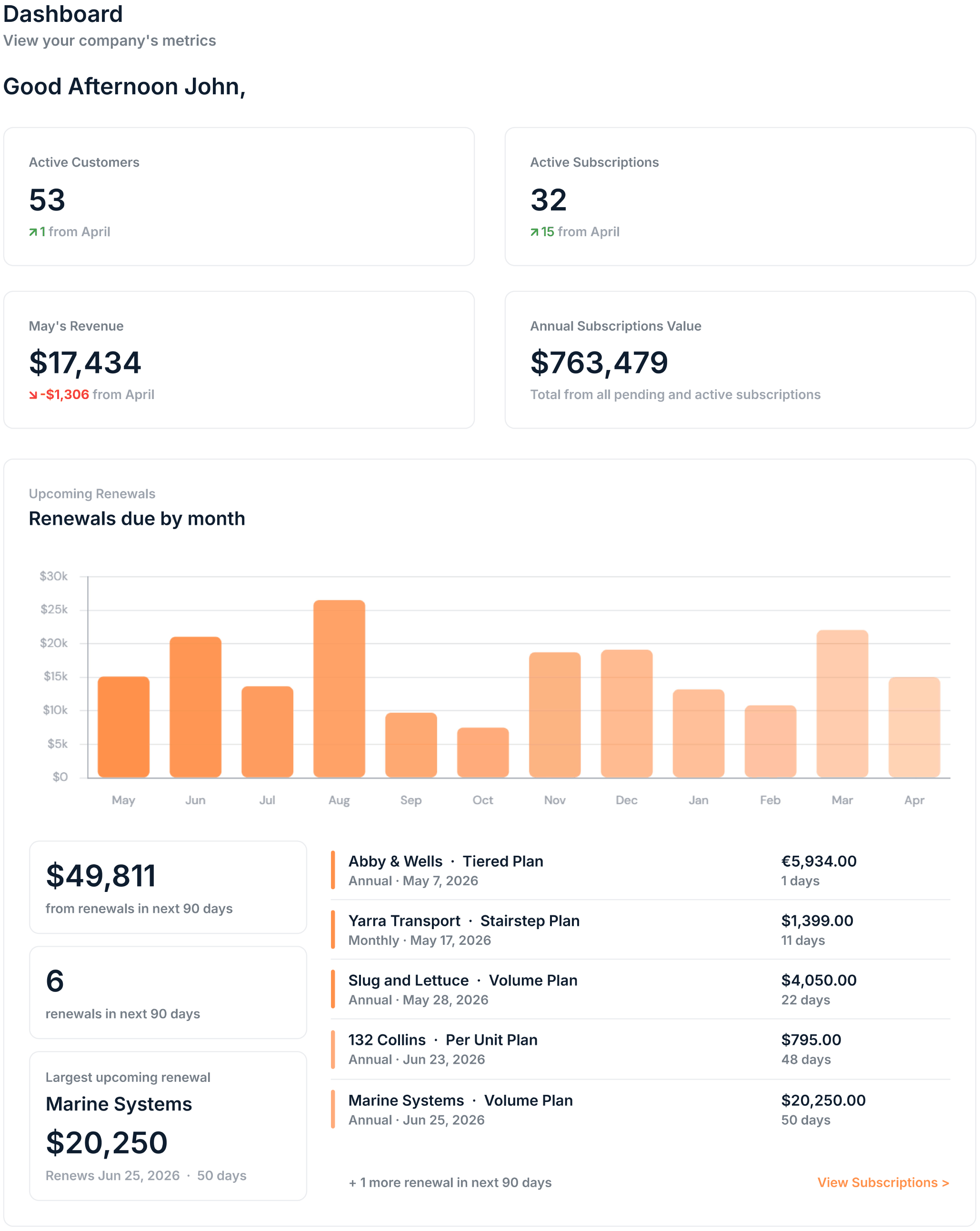Click the $4,050.00 renewal amount

(x=819, y=980)
